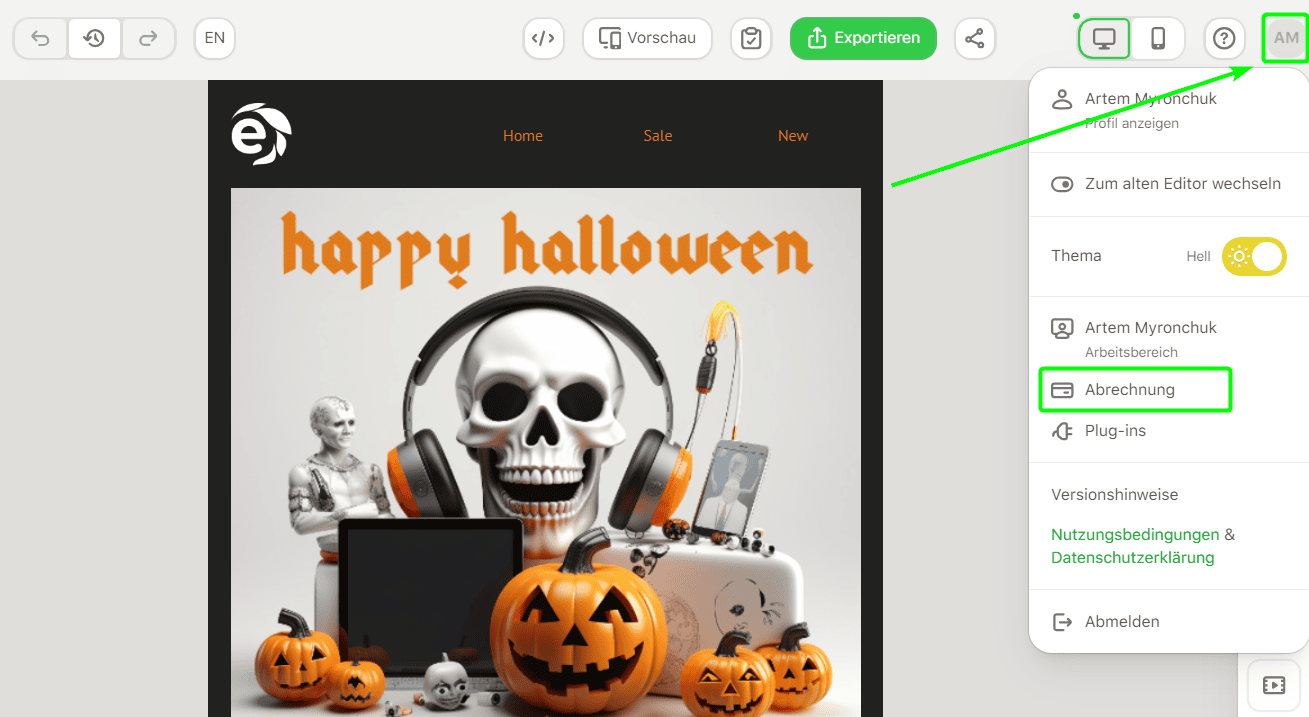Click the Undo arrow icon

40,37
